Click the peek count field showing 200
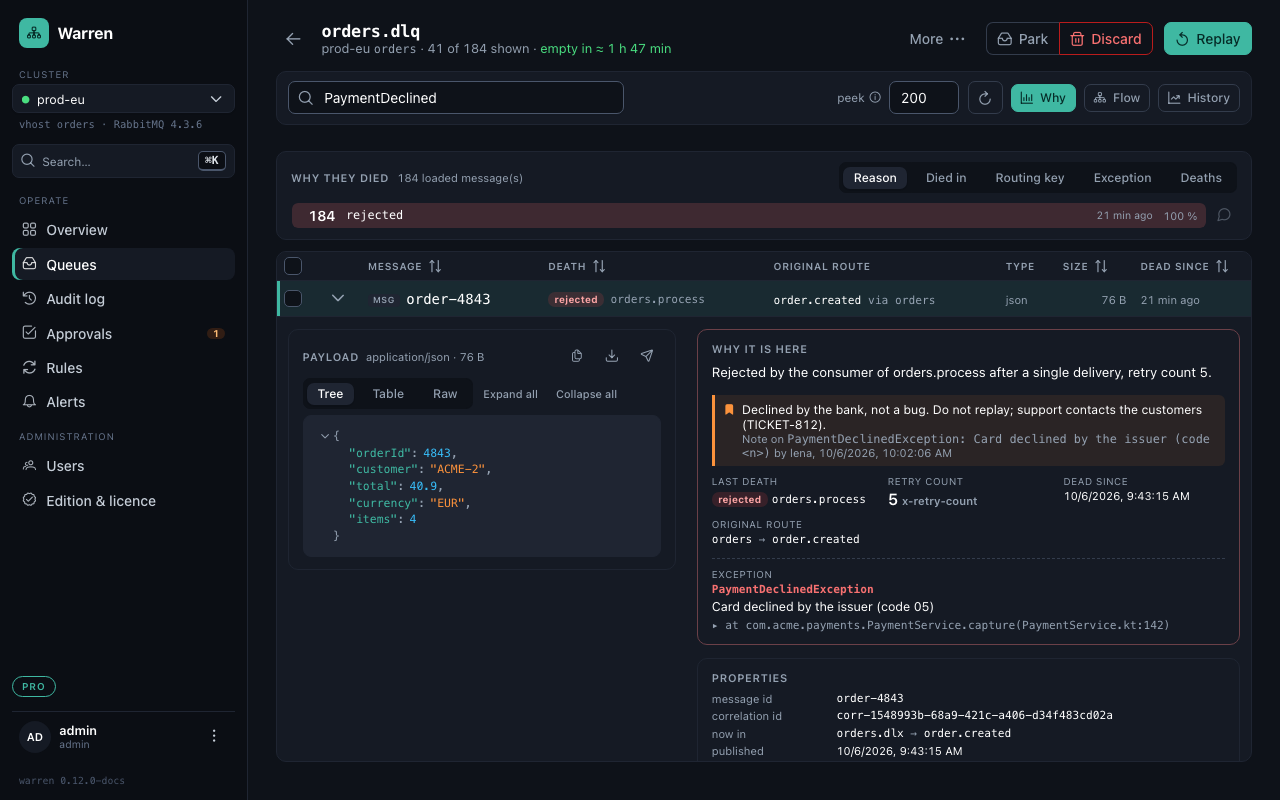Image resolution: width=1280 pixels, height=800 pixels. click(924, 98)
